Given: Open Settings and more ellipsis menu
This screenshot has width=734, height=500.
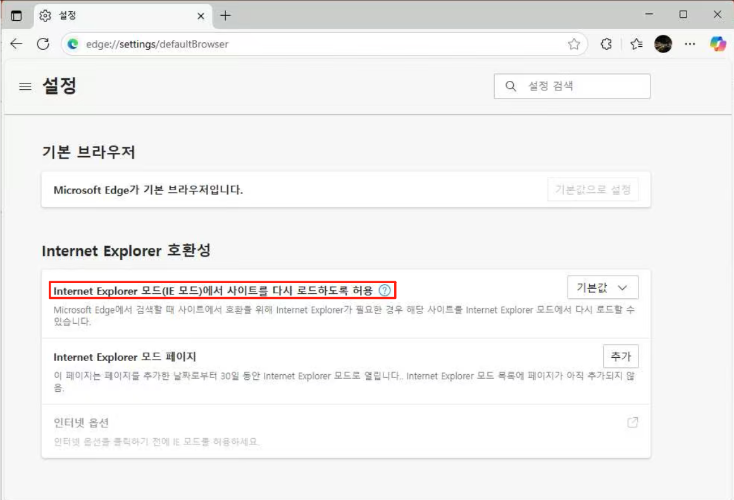Looking at the screenshot, I should click(x=690, y=44).
